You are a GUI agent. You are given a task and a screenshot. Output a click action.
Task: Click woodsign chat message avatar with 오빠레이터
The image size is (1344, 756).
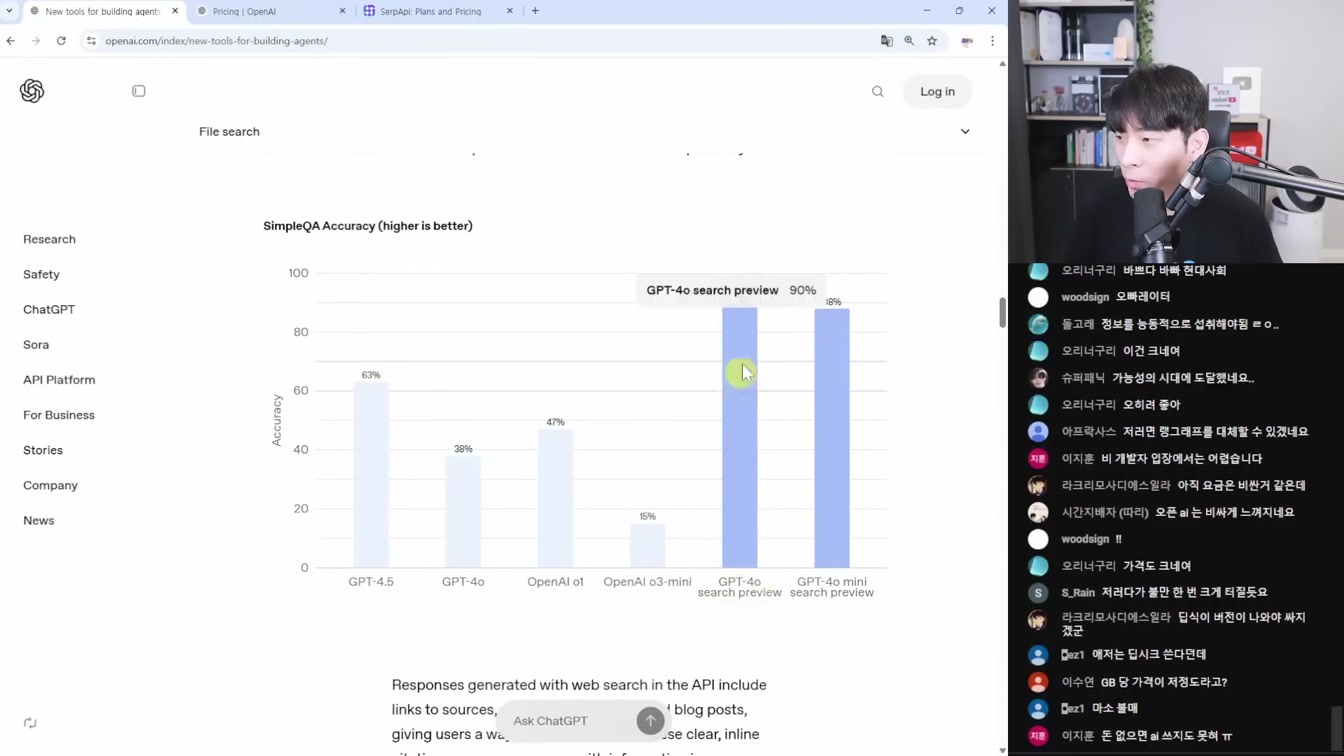click(1038, 297)
